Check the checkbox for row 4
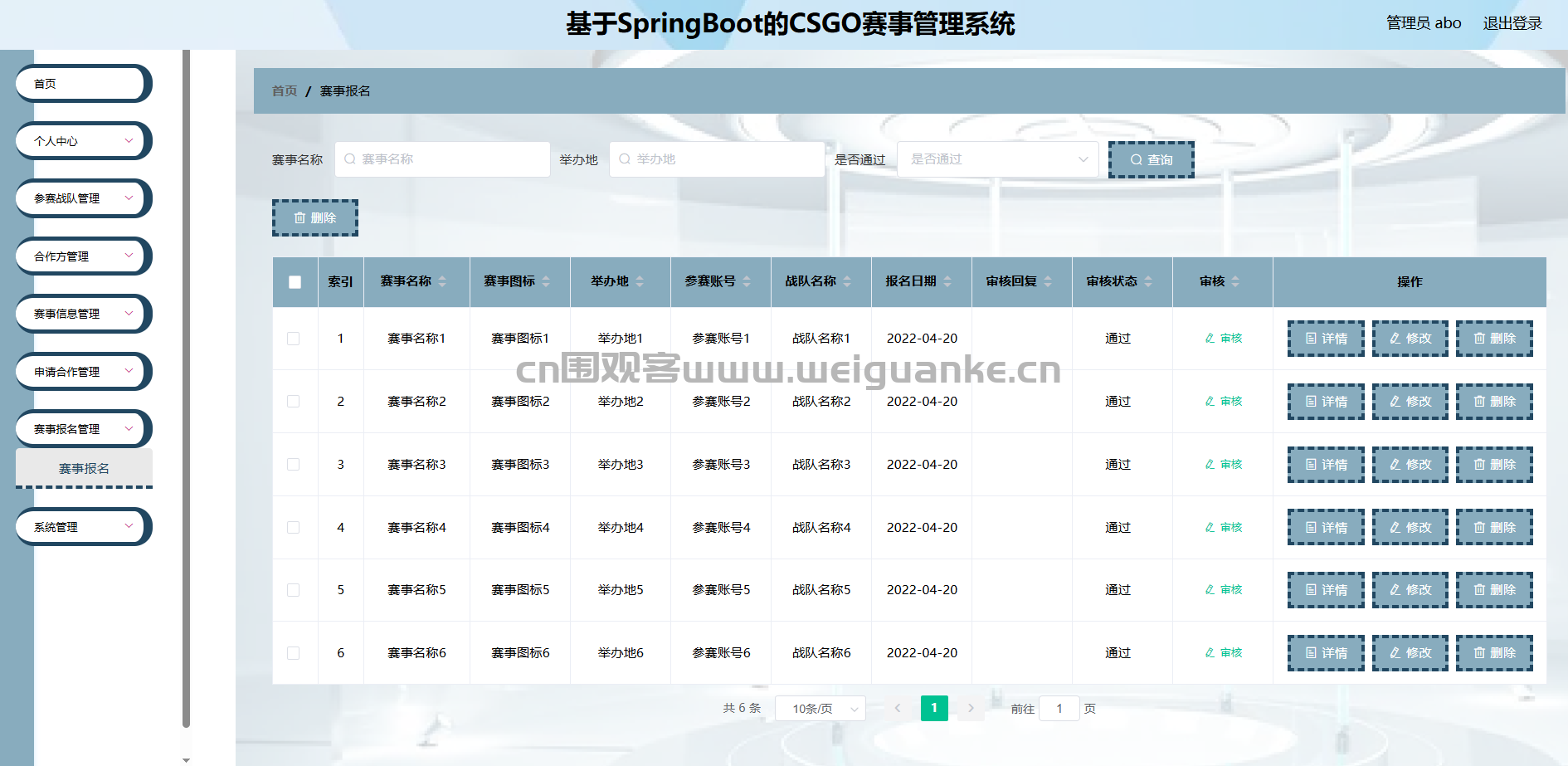Screen dimensions: 1568x766 [x=294, y=528]
